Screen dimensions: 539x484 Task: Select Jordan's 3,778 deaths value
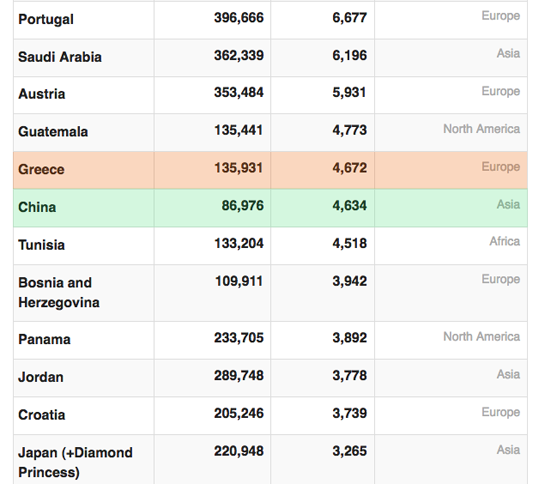[350, 375]
